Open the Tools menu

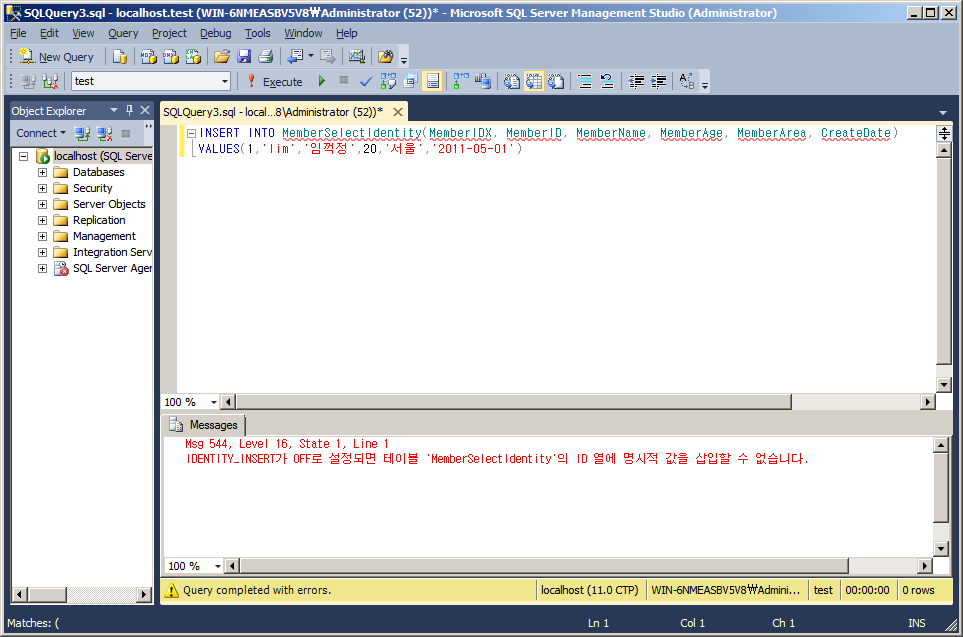(x=258, y=33)
